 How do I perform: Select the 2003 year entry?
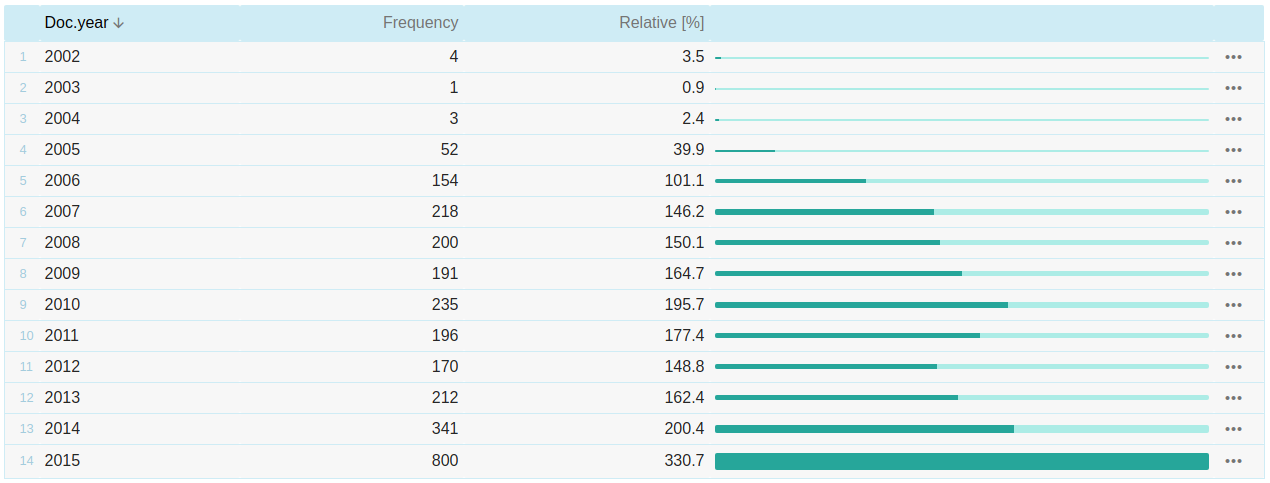[x=62, y=88]
